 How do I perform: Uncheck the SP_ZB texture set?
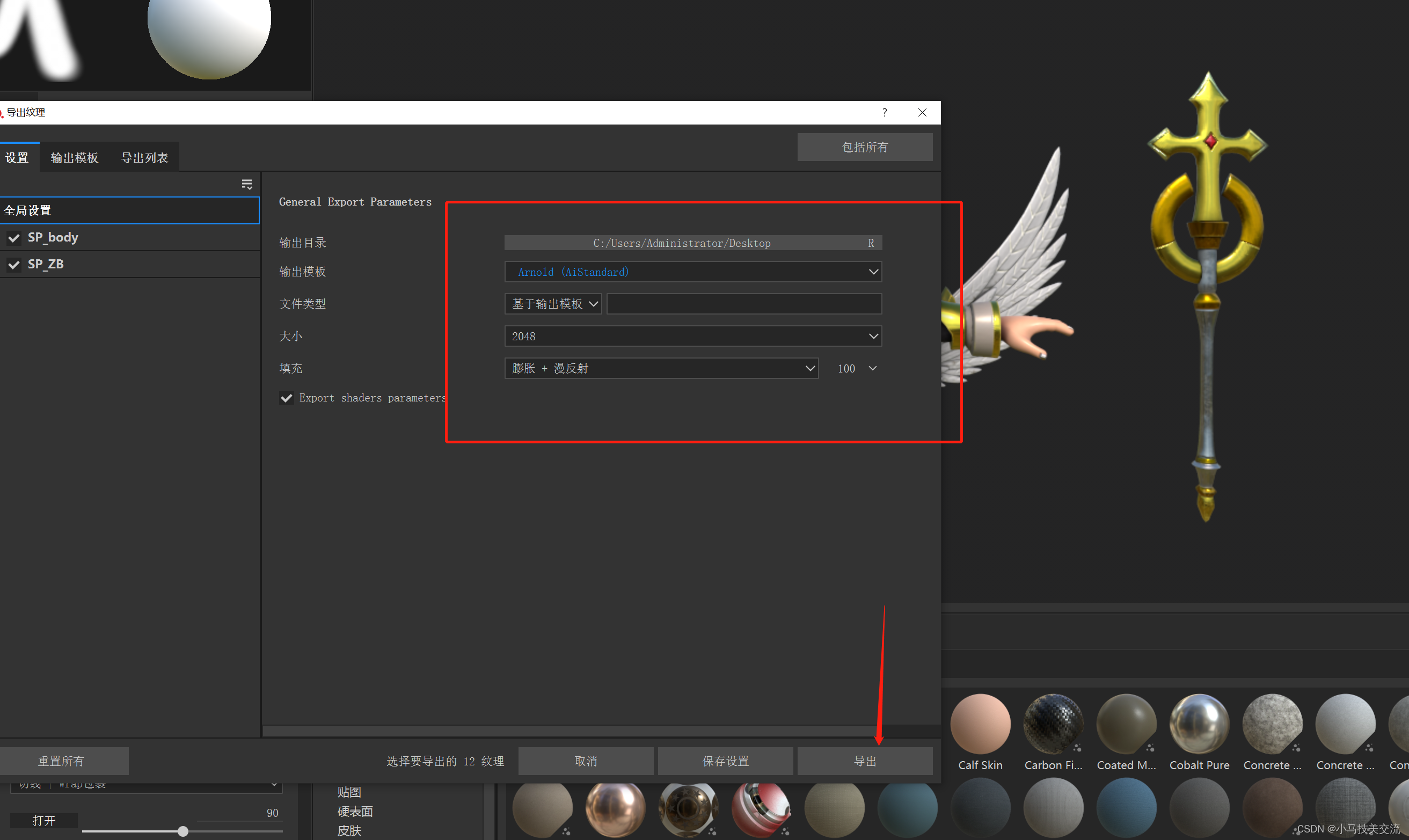[13, 264]
